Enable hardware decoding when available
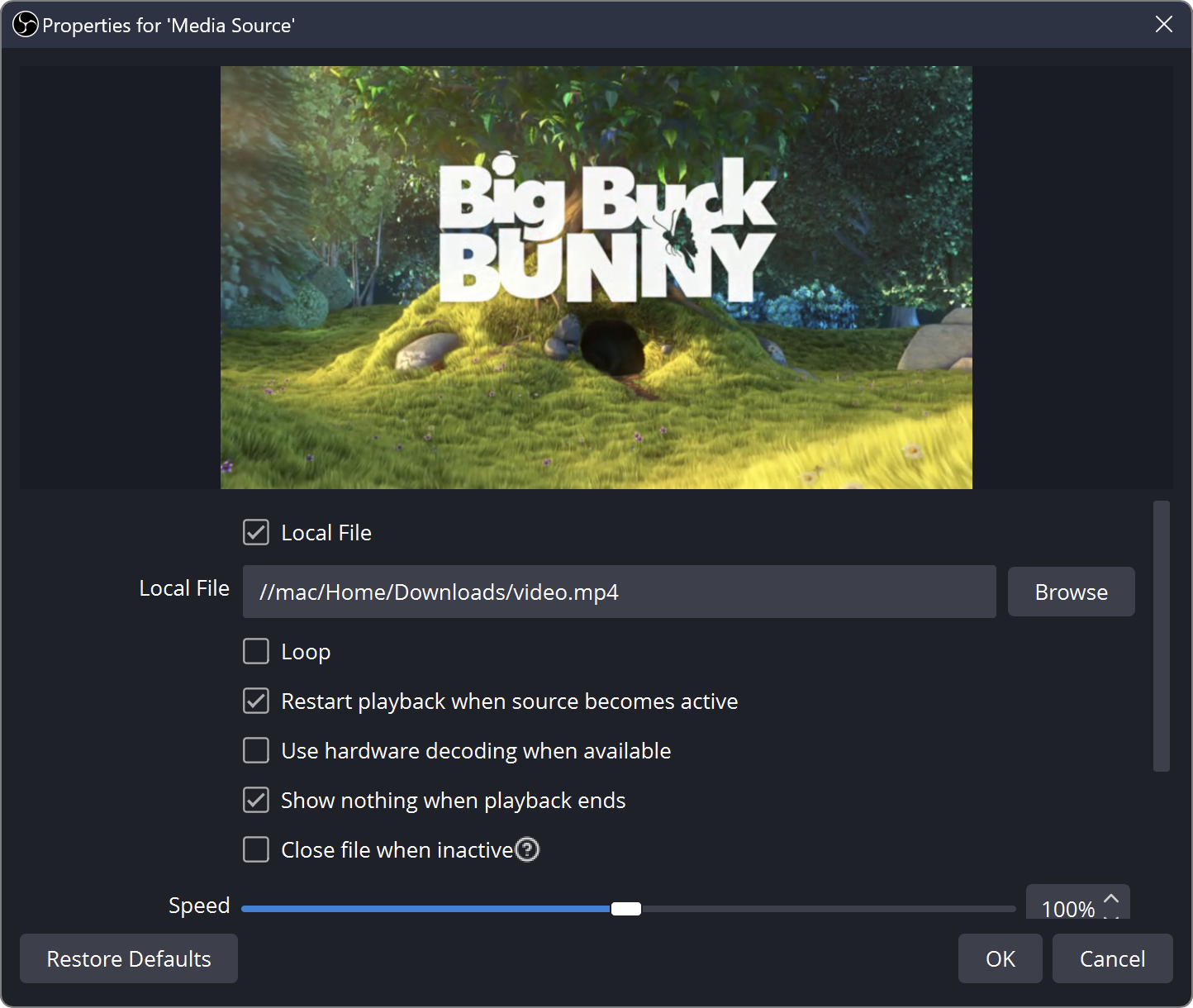 click(x=256, y=751)
